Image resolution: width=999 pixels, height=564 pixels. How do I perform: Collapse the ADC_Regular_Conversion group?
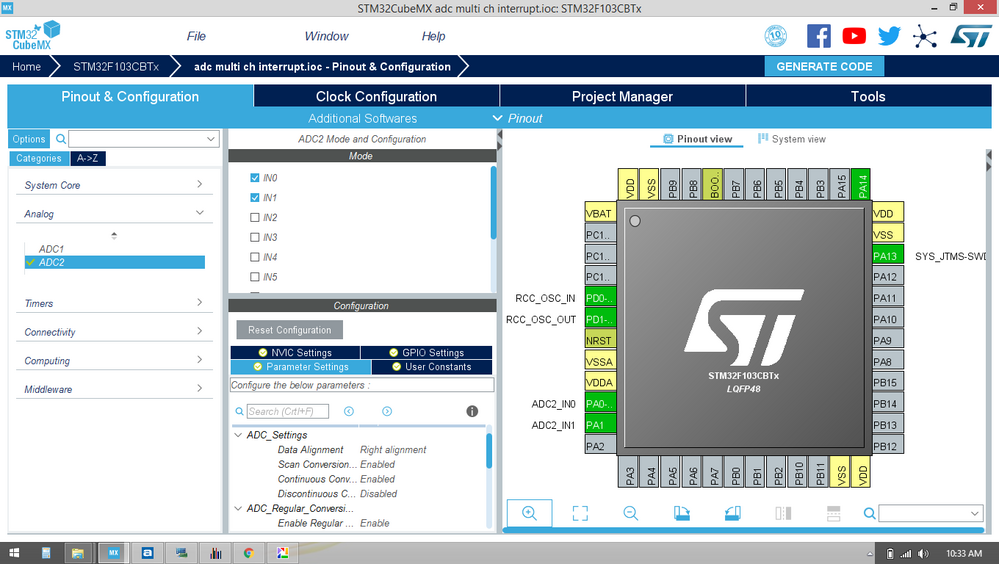pos(238,508)
